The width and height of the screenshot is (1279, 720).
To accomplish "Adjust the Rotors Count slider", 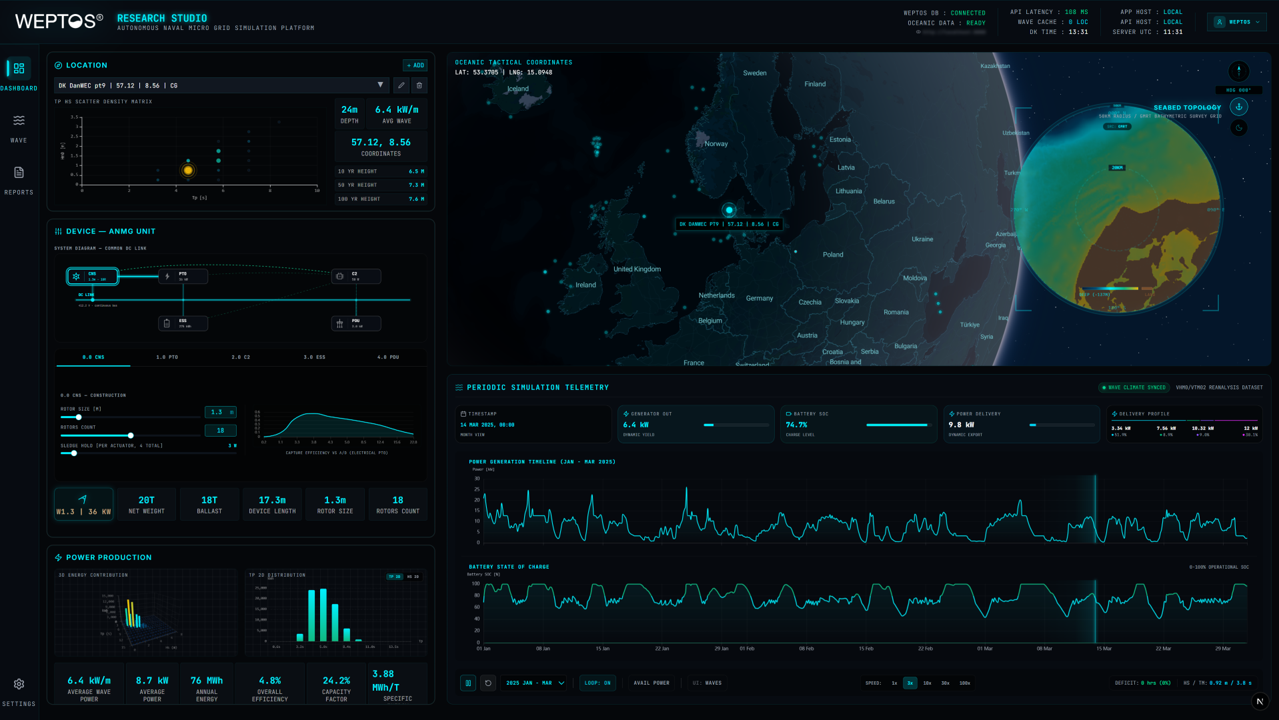I will click(131, 435).
